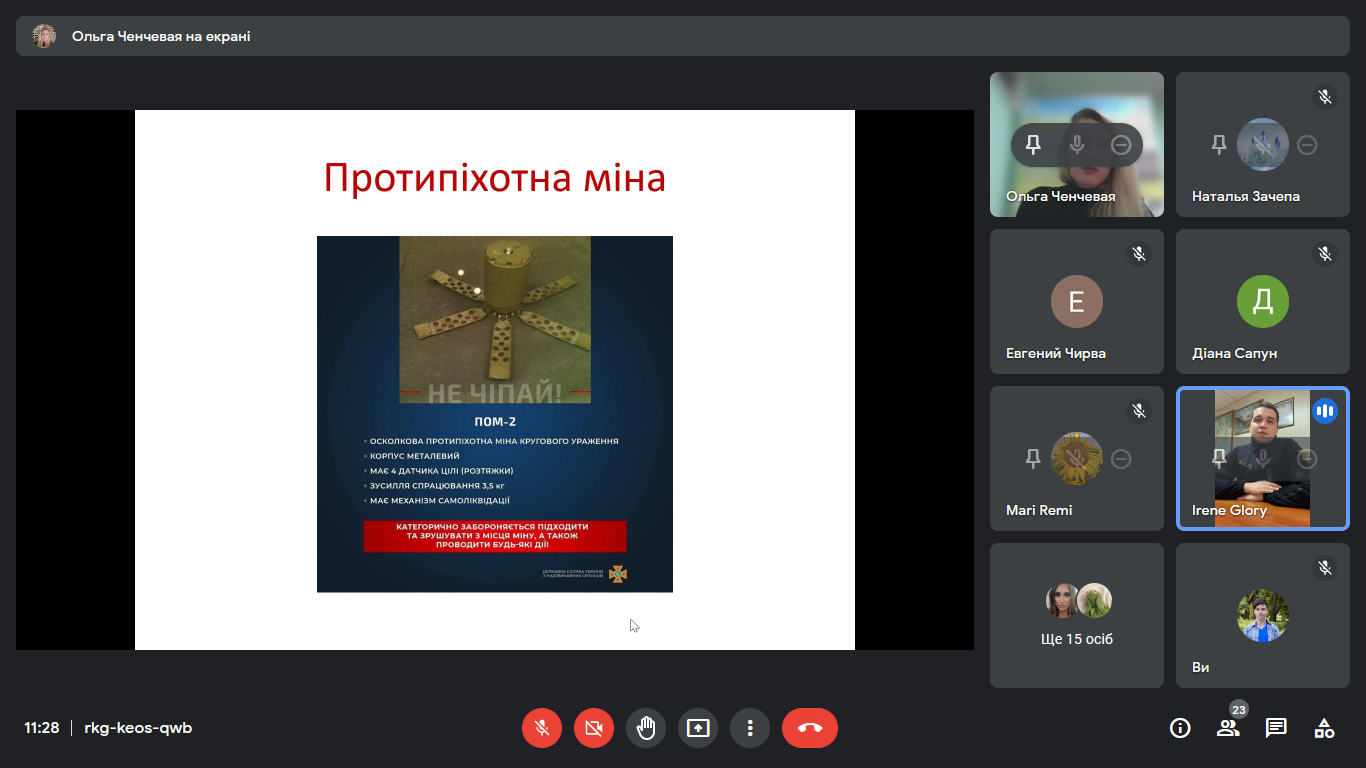Screen dimensions: 1366x768
Task: Click the participant count badge 23
Action: 1239,710
